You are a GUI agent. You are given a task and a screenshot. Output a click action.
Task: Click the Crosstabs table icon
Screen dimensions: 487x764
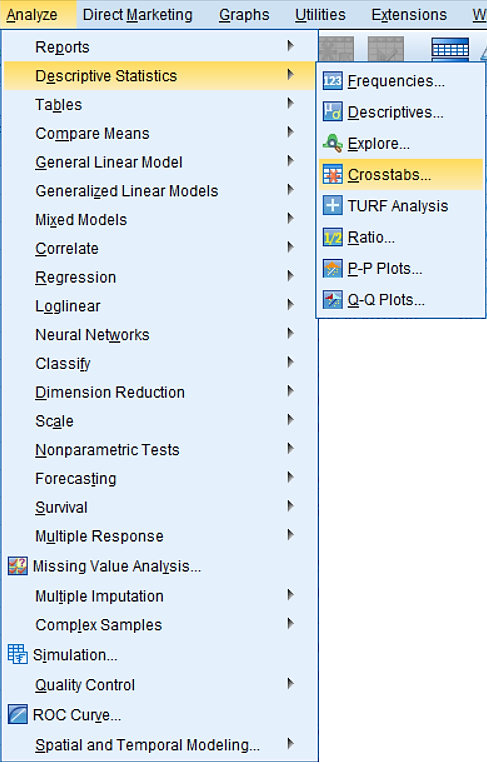(x=332, y=174)
